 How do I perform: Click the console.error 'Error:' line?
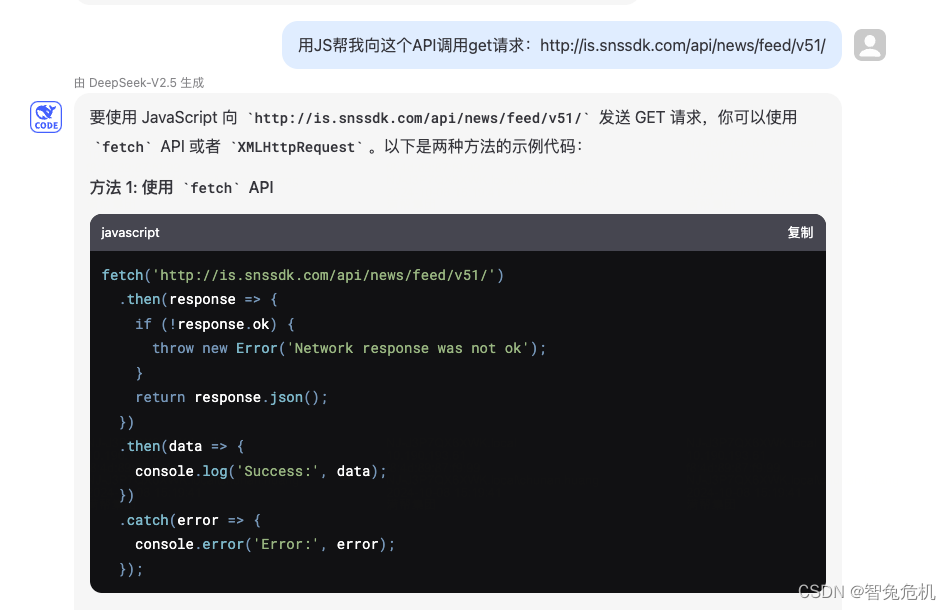tap(265, 545)
